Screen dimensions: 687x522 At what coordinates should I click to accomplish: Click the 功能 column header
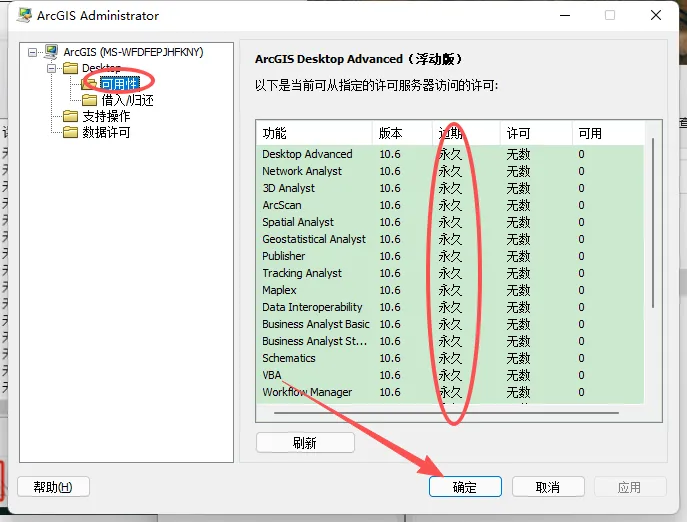pyautogui.click(x=315, y=133)
